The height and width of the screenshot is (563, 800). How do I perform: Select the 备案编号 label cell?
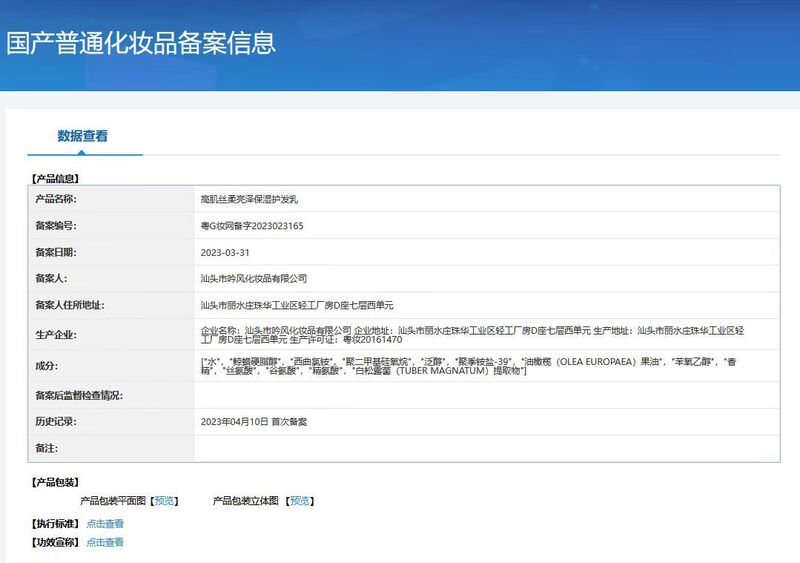click(111, 226)
